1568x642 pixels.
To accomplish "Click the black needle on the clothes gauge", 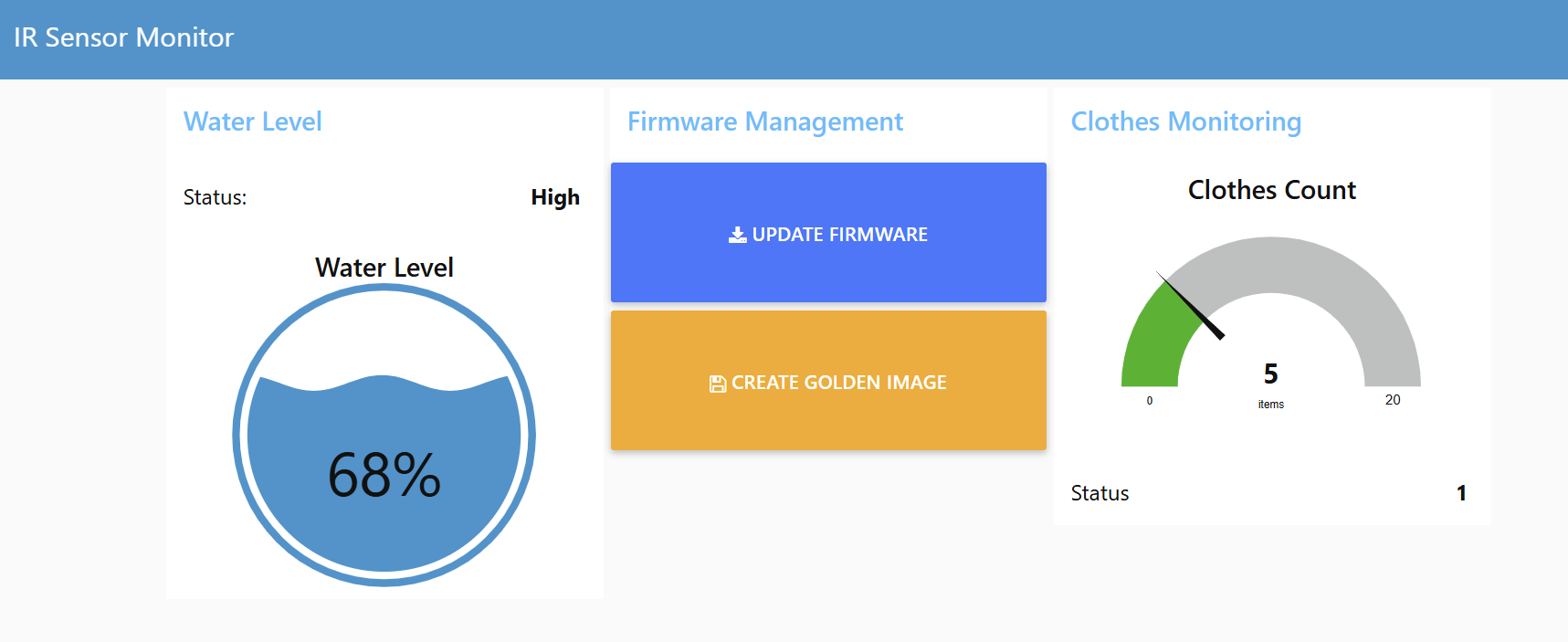I will coord(1192,308).
